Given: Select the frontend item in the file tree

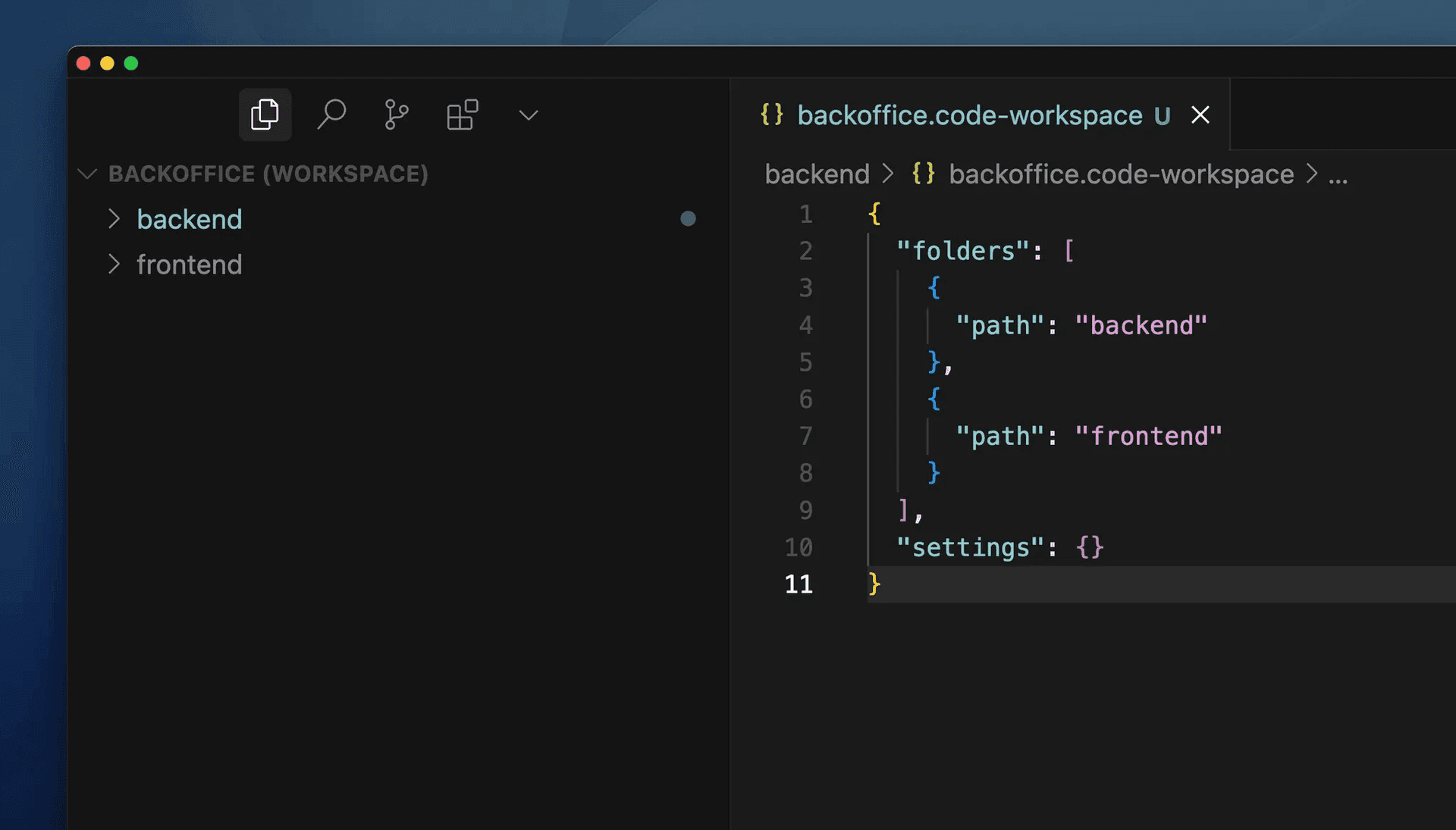Looking at the screenshot, I should [190, 265].
